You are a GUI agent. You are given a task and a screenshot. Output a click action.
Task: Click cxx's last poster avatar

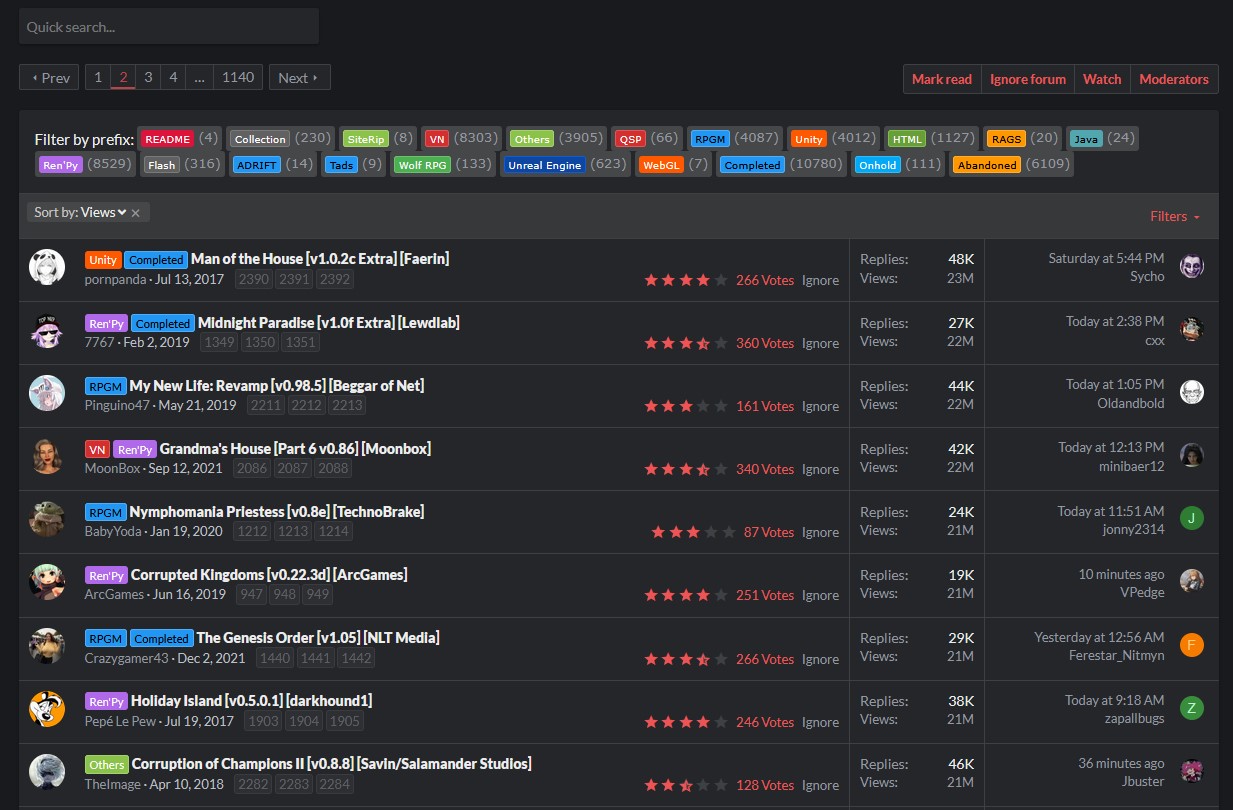1191,329
